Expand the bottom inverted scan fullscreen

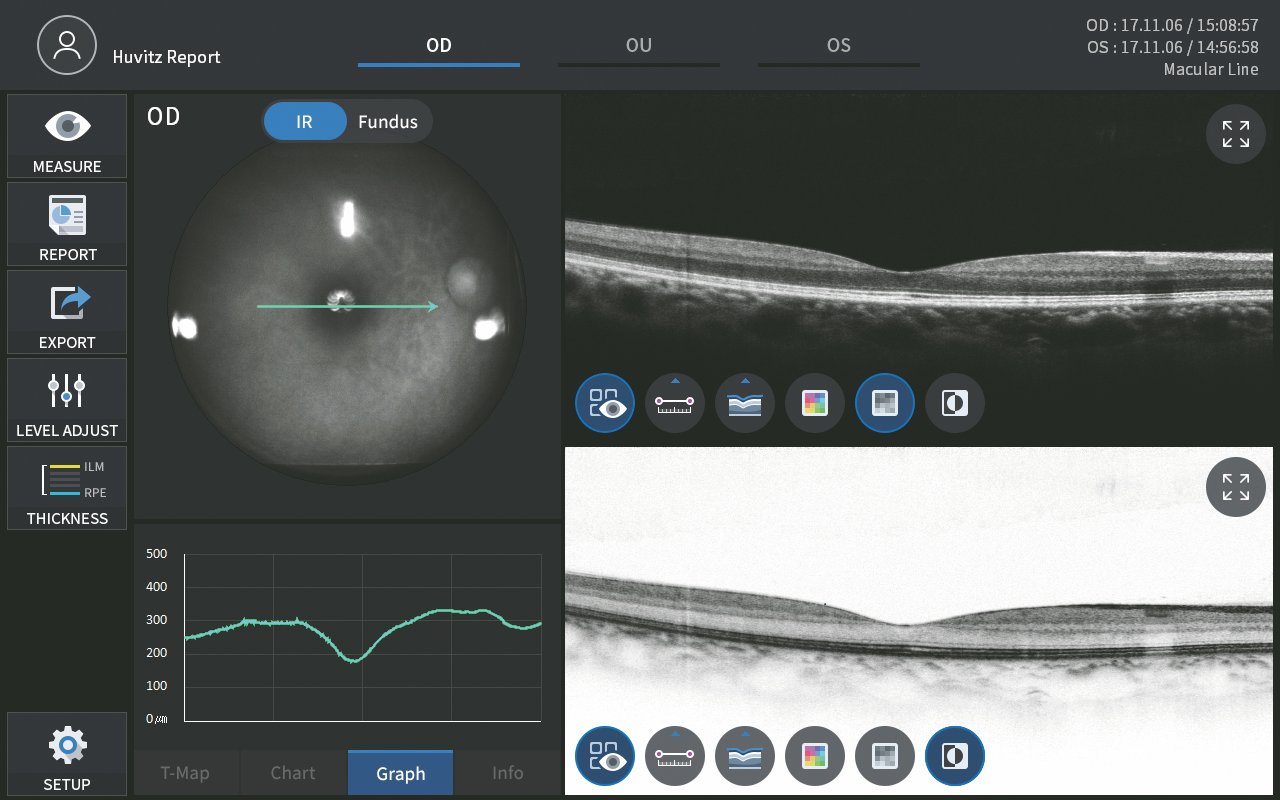tap(1236, 487)
